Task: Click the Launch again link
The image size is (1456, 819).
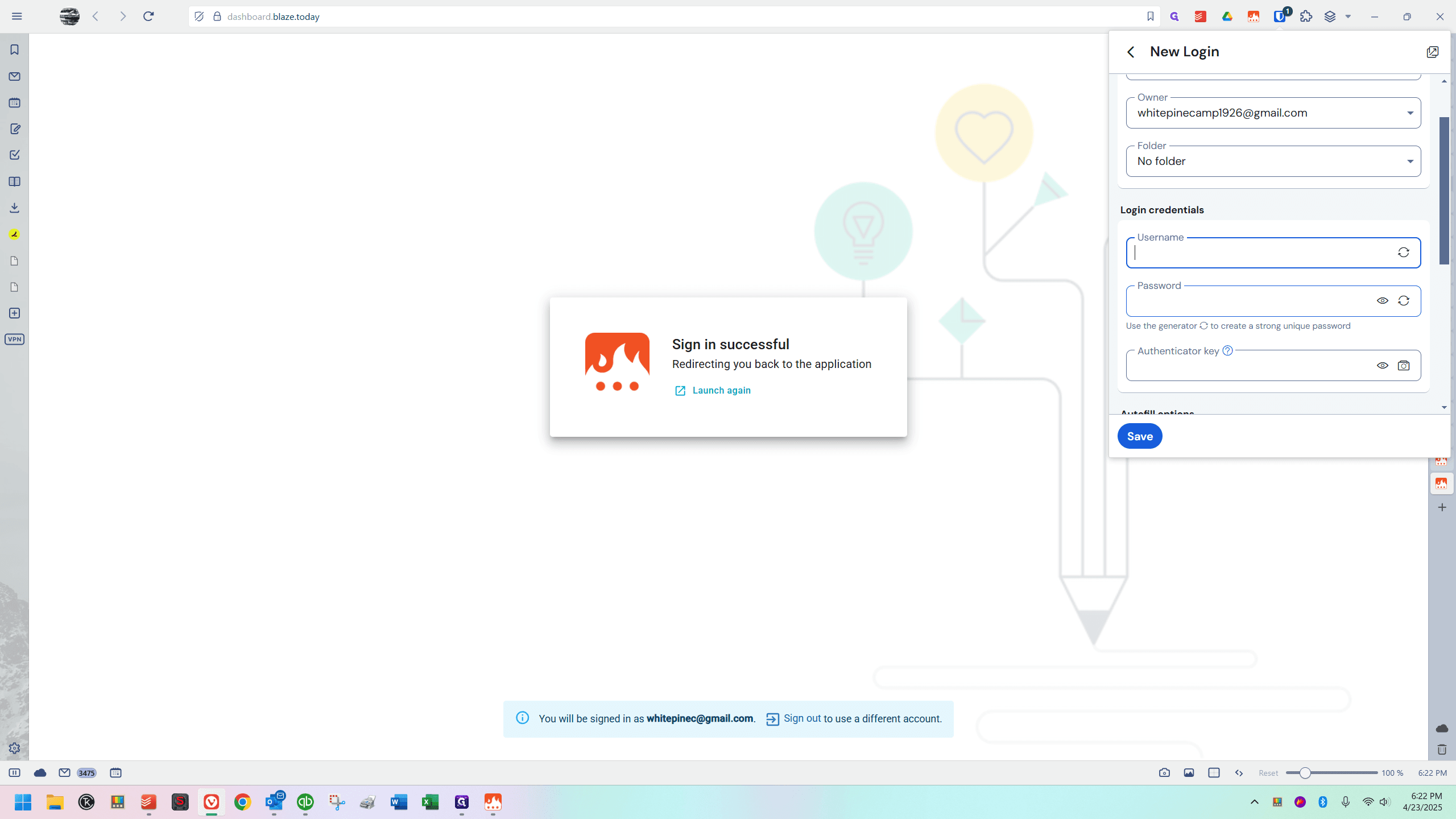Action: coord(721,391)
